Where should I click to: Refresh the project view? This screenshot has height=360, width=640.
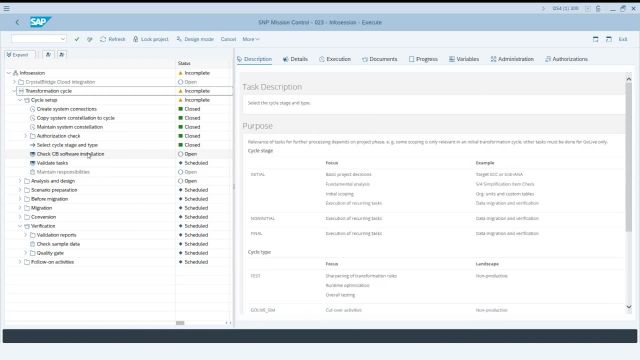point(113,39)
